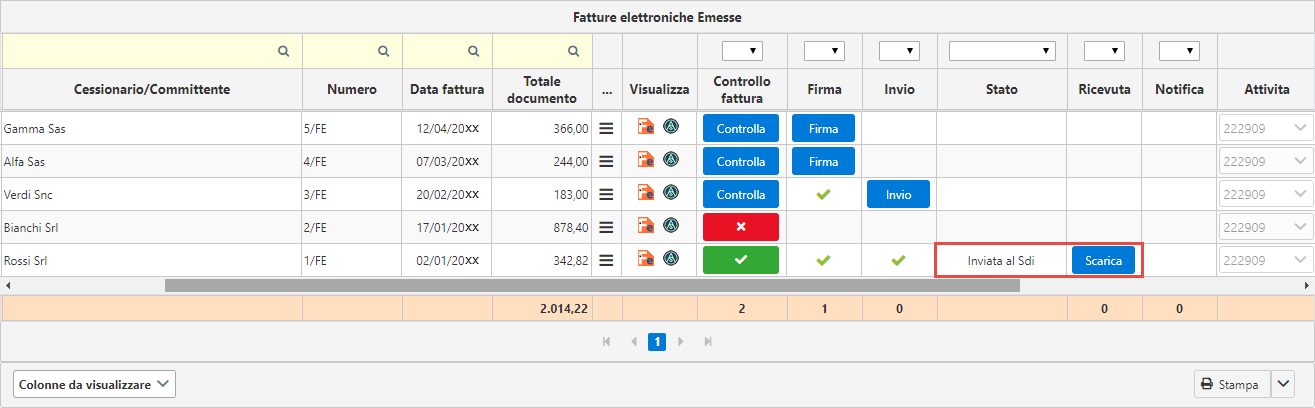Click search icon in Numero filter field
The height and width of the screenshot is (408, 1315).
pyautogui.click(x=384, y=50)
